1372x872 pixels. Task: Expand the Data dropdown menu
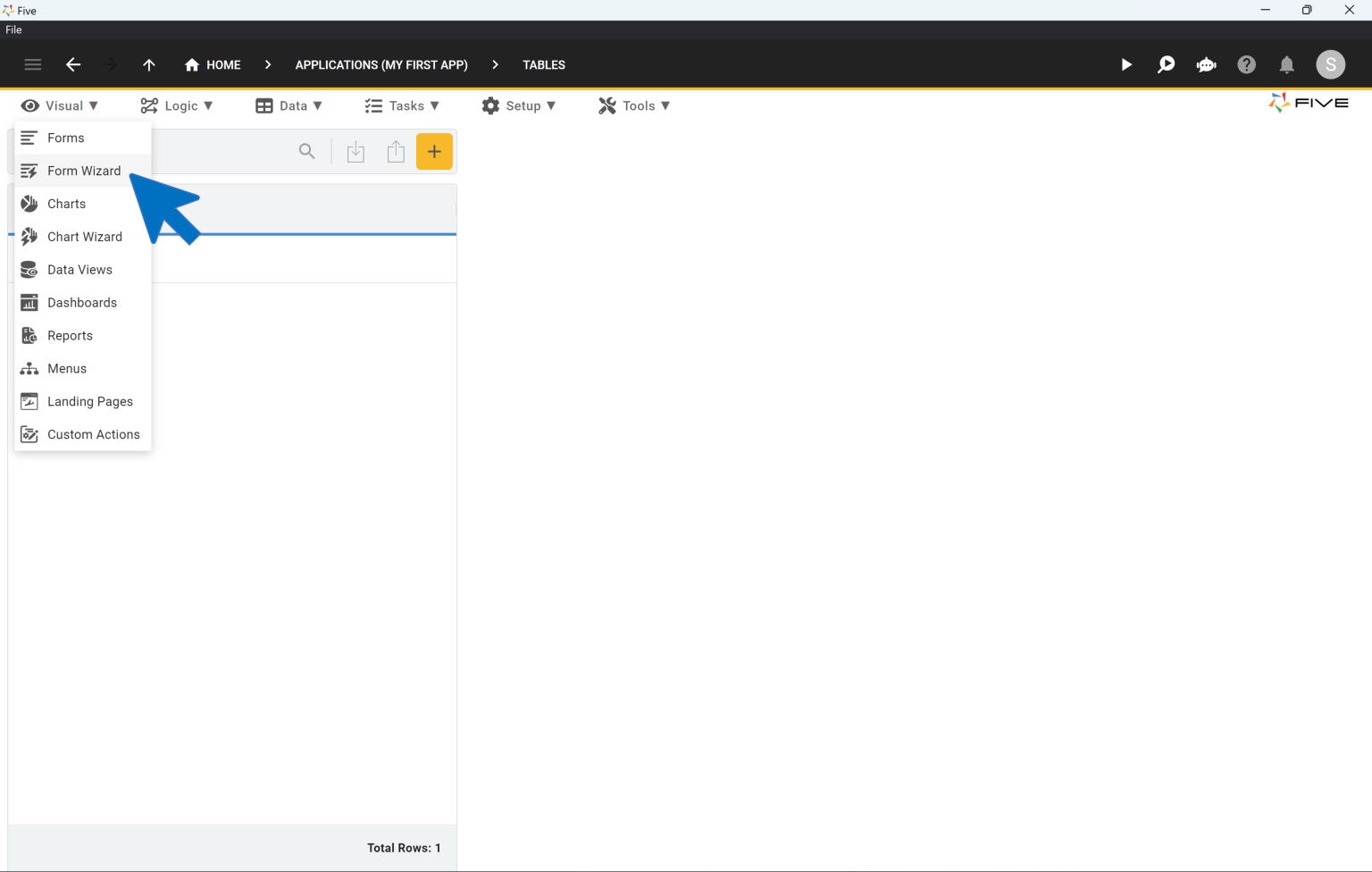pyautogui.click(x=289, y=105)
